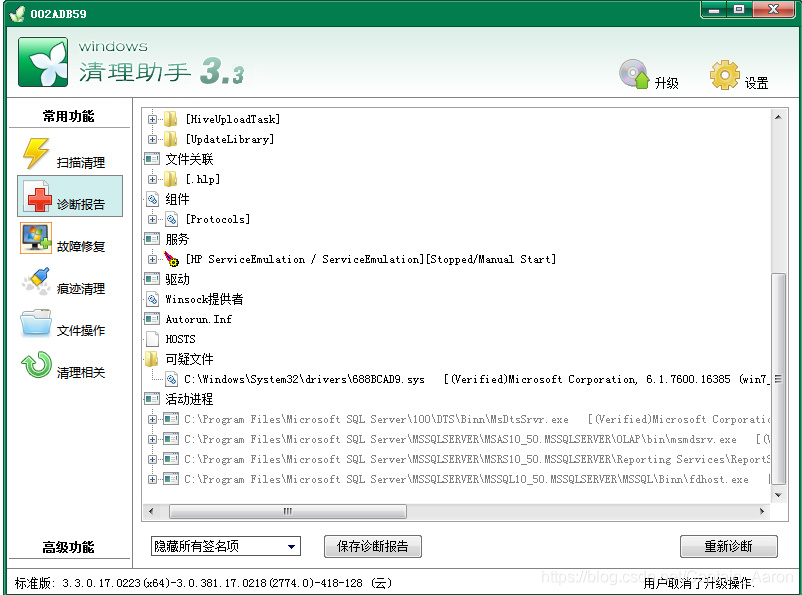Image resolution: width=802 pixels, height=595 pixels.
Task: Click the HOSTS file icon
Action: 152,339
